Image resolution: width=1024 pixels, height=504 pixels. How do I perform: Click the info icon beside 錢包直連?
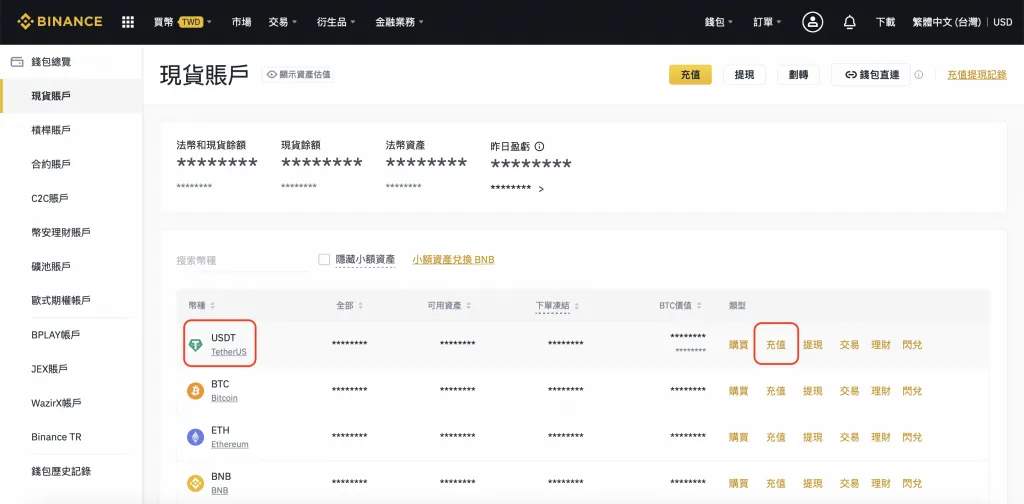pos(919,74)
